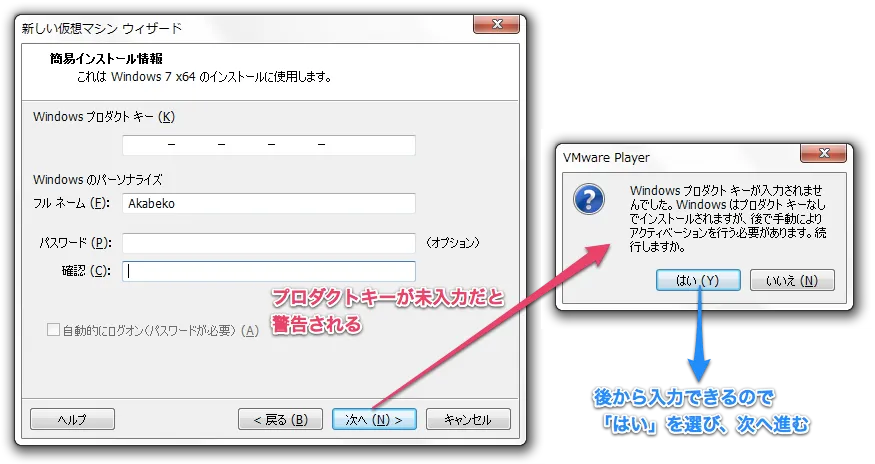Image resolution: width=875 pixels, height=464 pixels.
Task: Decline with いいえ (N) in the VMware Player dialog
Action: [792, 280]
